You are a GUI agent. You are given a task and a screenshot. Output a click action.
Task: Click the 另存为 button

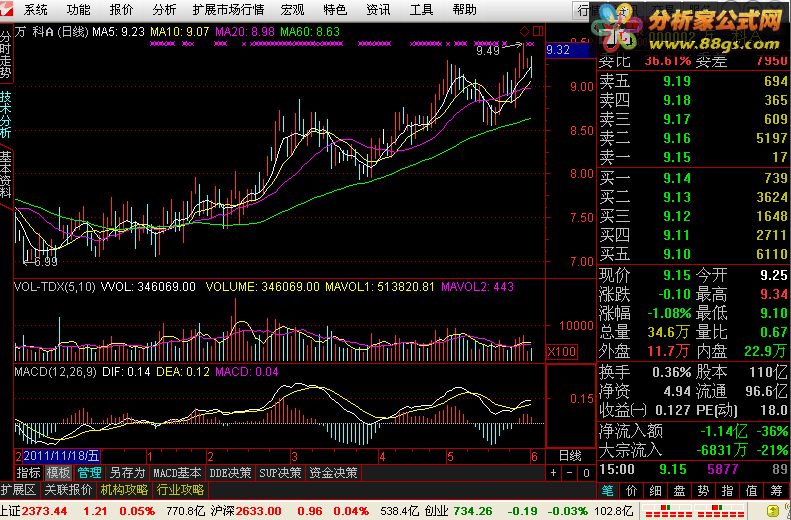tap(127, 473)
